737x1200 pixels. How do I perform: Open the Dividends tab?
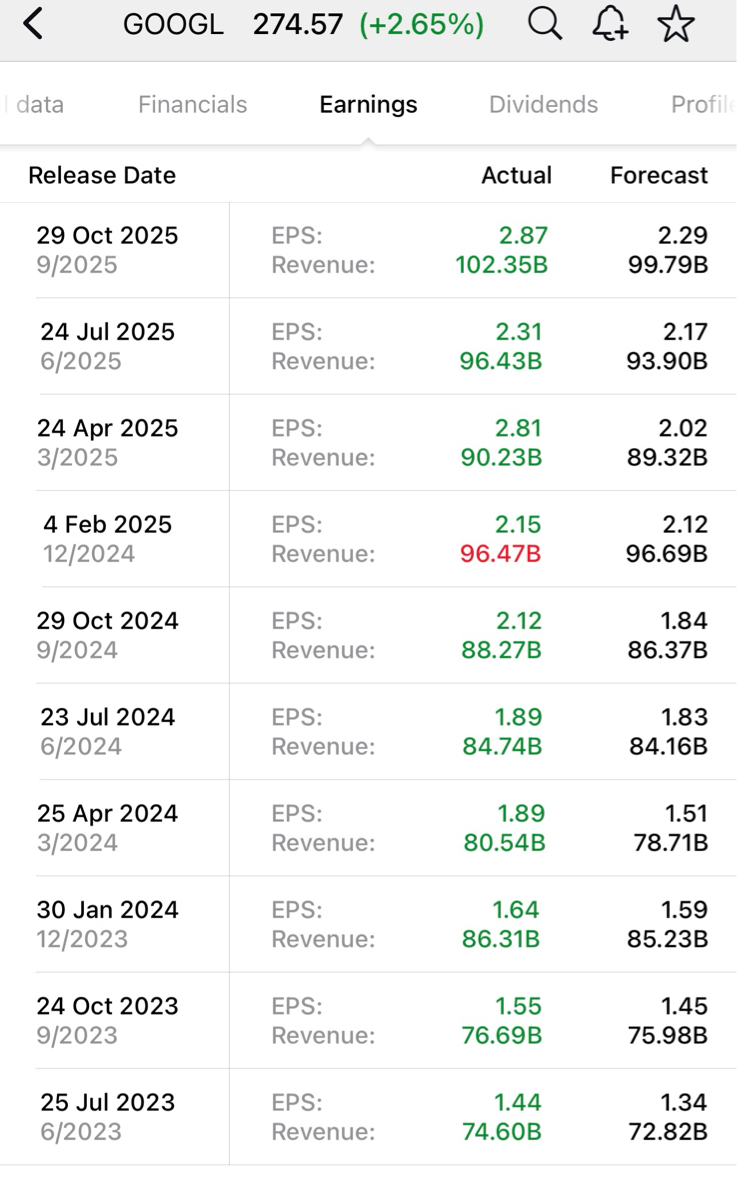(x=543, y=105)
